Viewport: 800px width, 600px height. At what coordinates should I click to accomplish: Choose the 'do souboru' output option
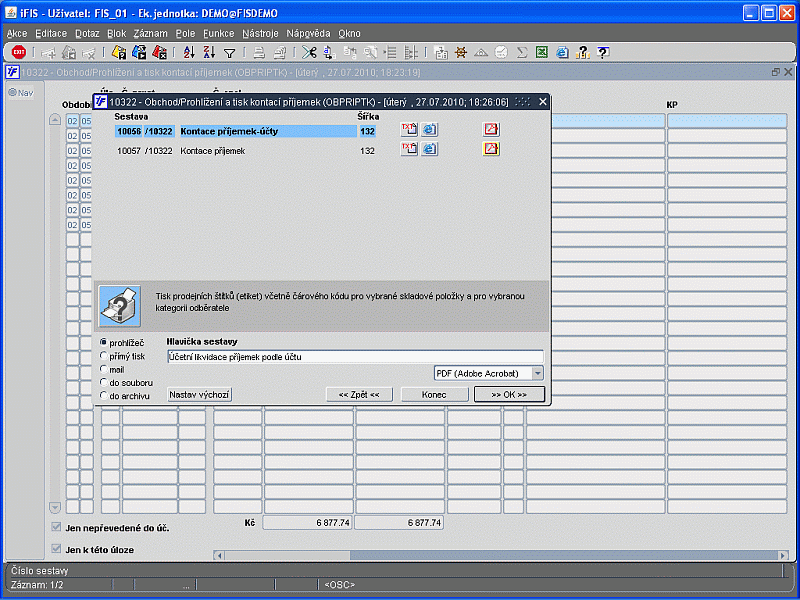(104, 382)
